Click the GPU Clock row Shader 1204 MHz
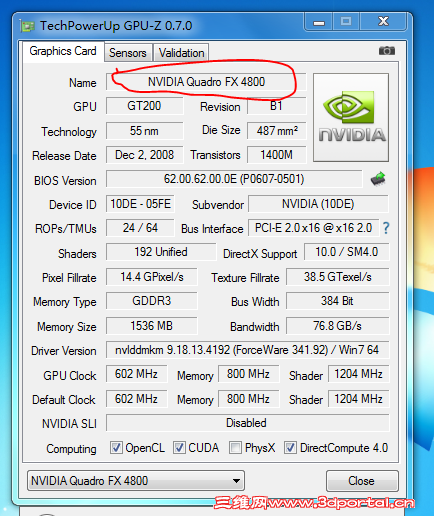The height and width of the screenshot is (516, 434). [x=358, y=374]
